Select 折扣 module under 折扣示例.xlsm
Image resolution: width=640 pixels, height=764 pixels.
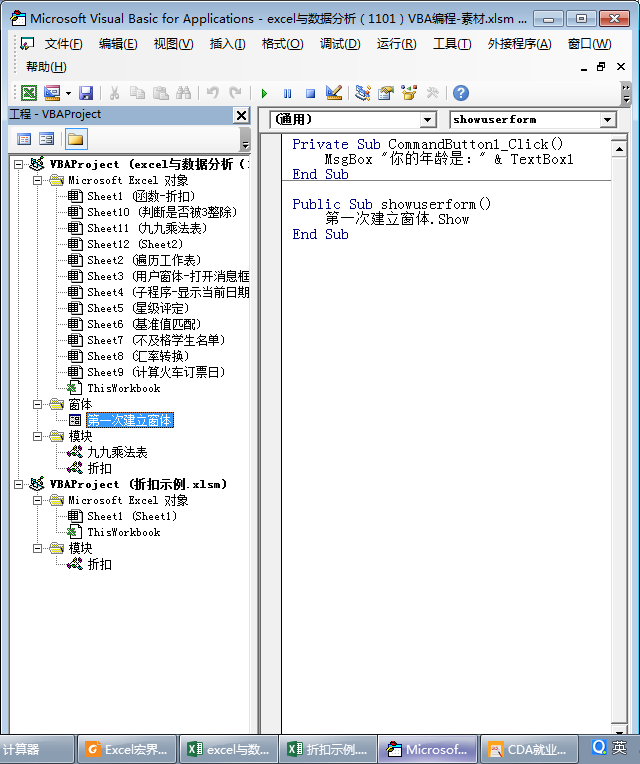(99, 564)
